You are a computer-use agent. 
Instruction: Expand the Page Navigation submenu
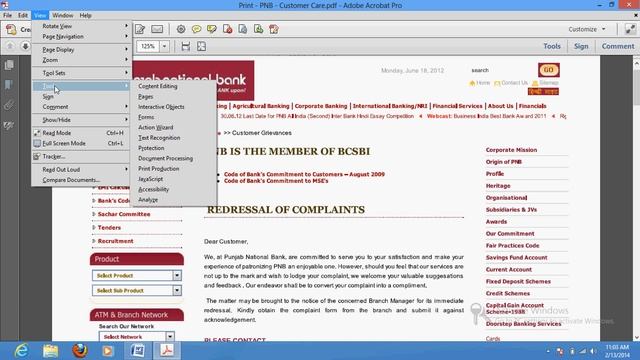pos(82,36)
